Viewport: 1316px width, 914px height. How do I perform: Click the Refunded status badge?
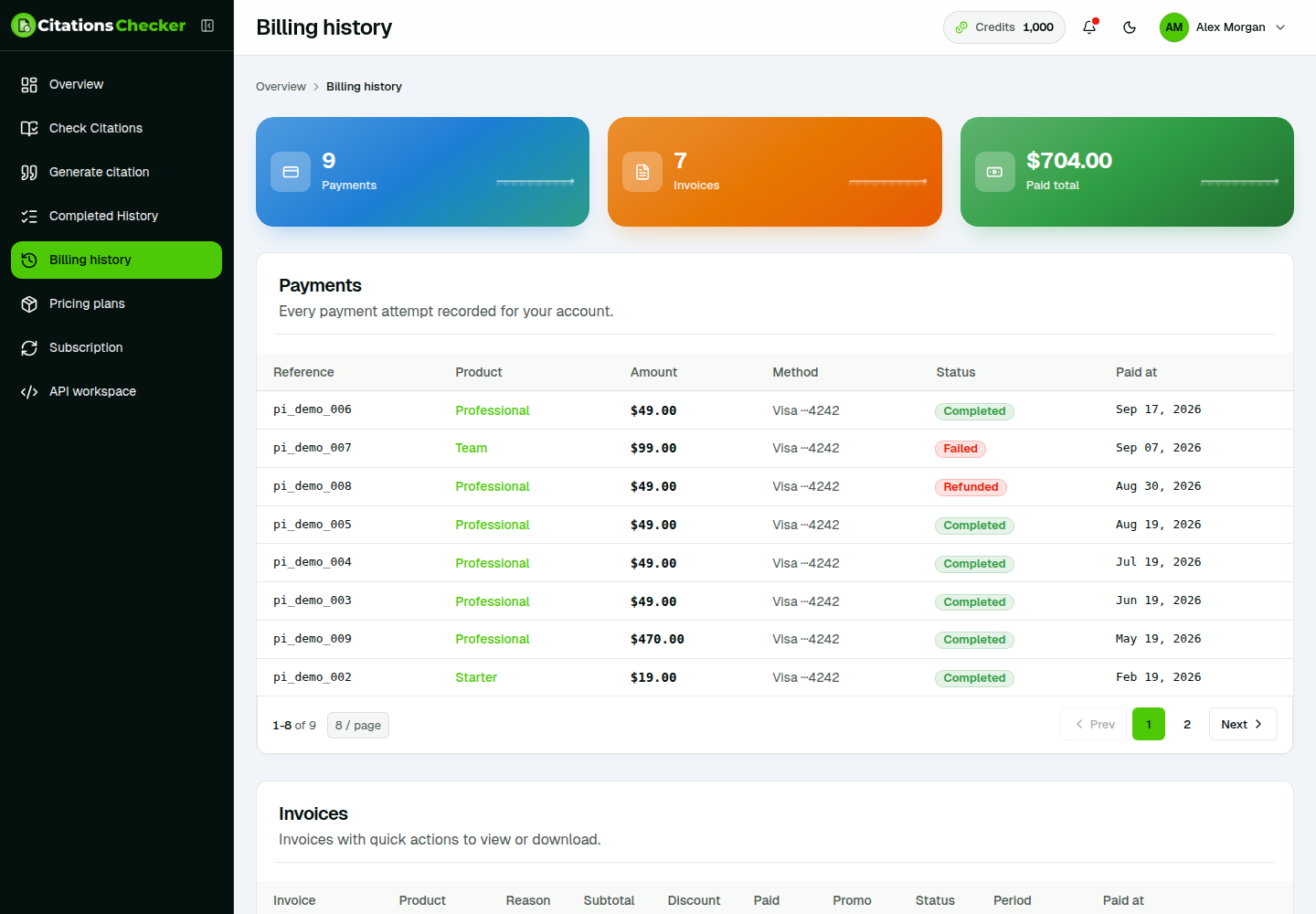tap(971, 487)
